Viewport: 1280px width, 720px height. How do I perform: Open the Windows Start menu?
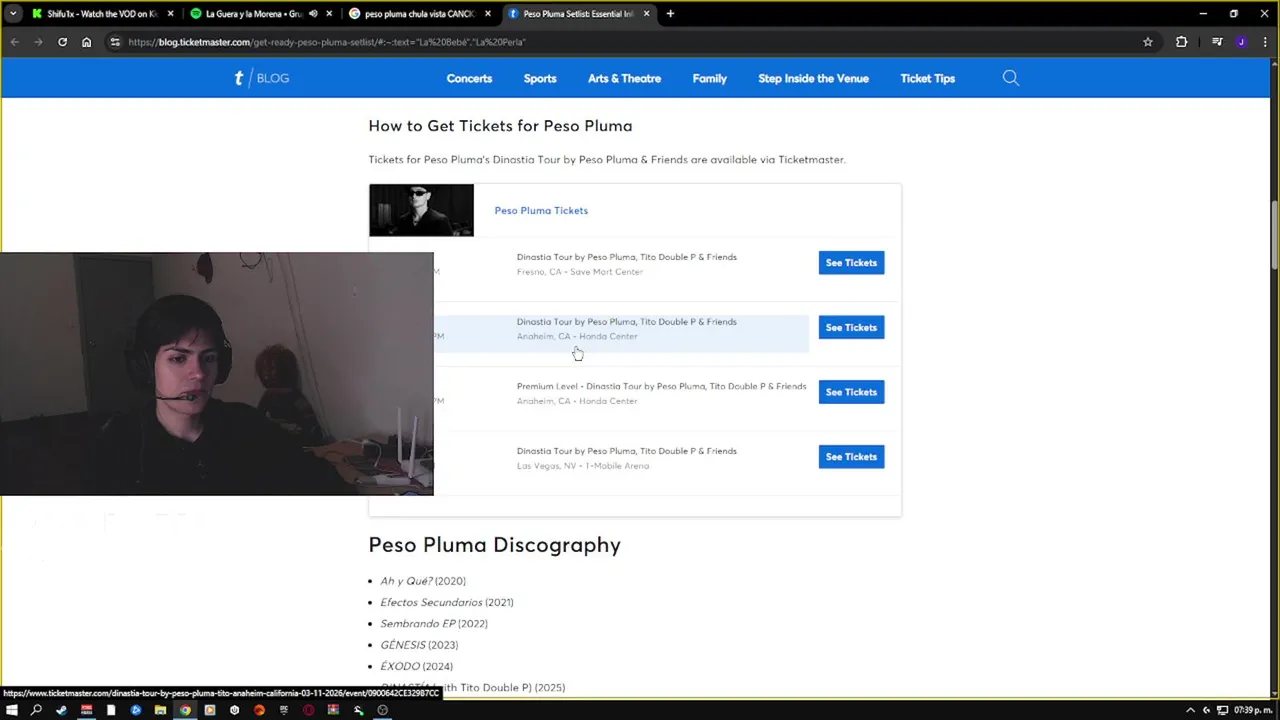pyautogui.click(x=12, y=710)
